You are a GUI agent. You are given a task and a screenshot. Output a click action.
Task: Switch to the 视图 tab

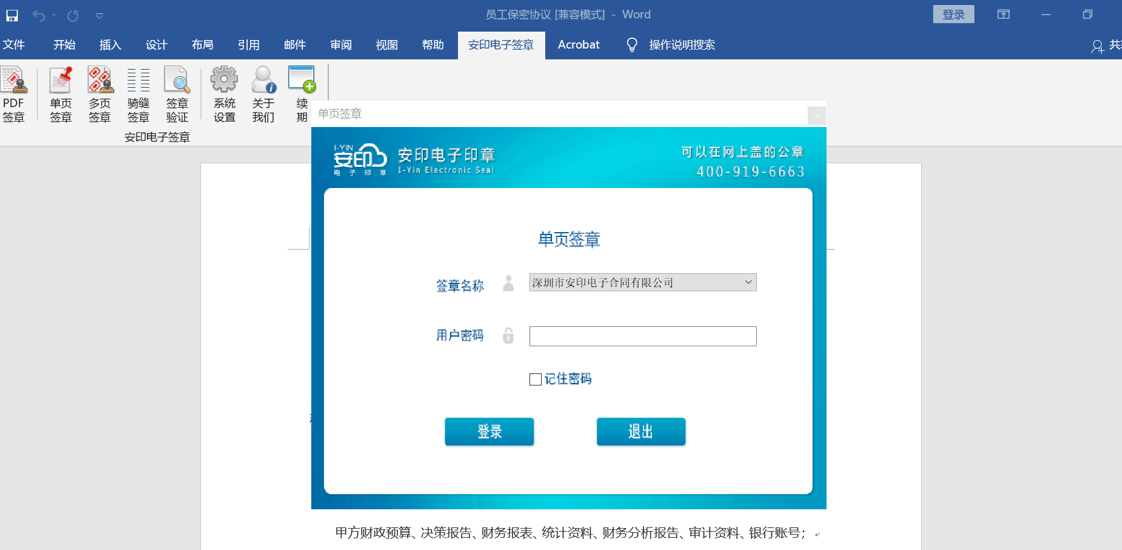tap(386, 45)
